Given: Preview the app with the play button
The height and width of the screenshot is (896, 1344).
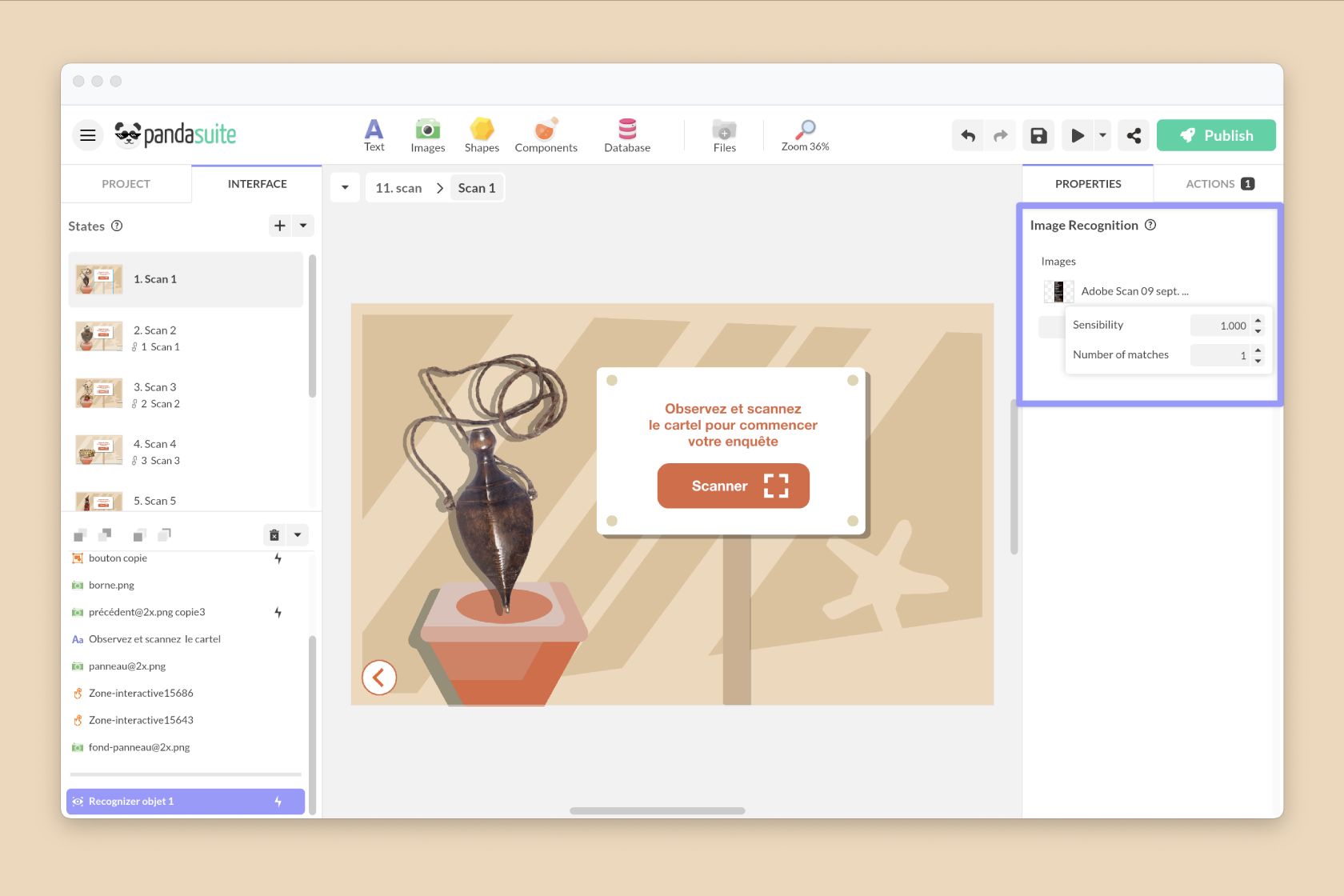Looking at the screenshot, I should click(x=1078, y=135).
